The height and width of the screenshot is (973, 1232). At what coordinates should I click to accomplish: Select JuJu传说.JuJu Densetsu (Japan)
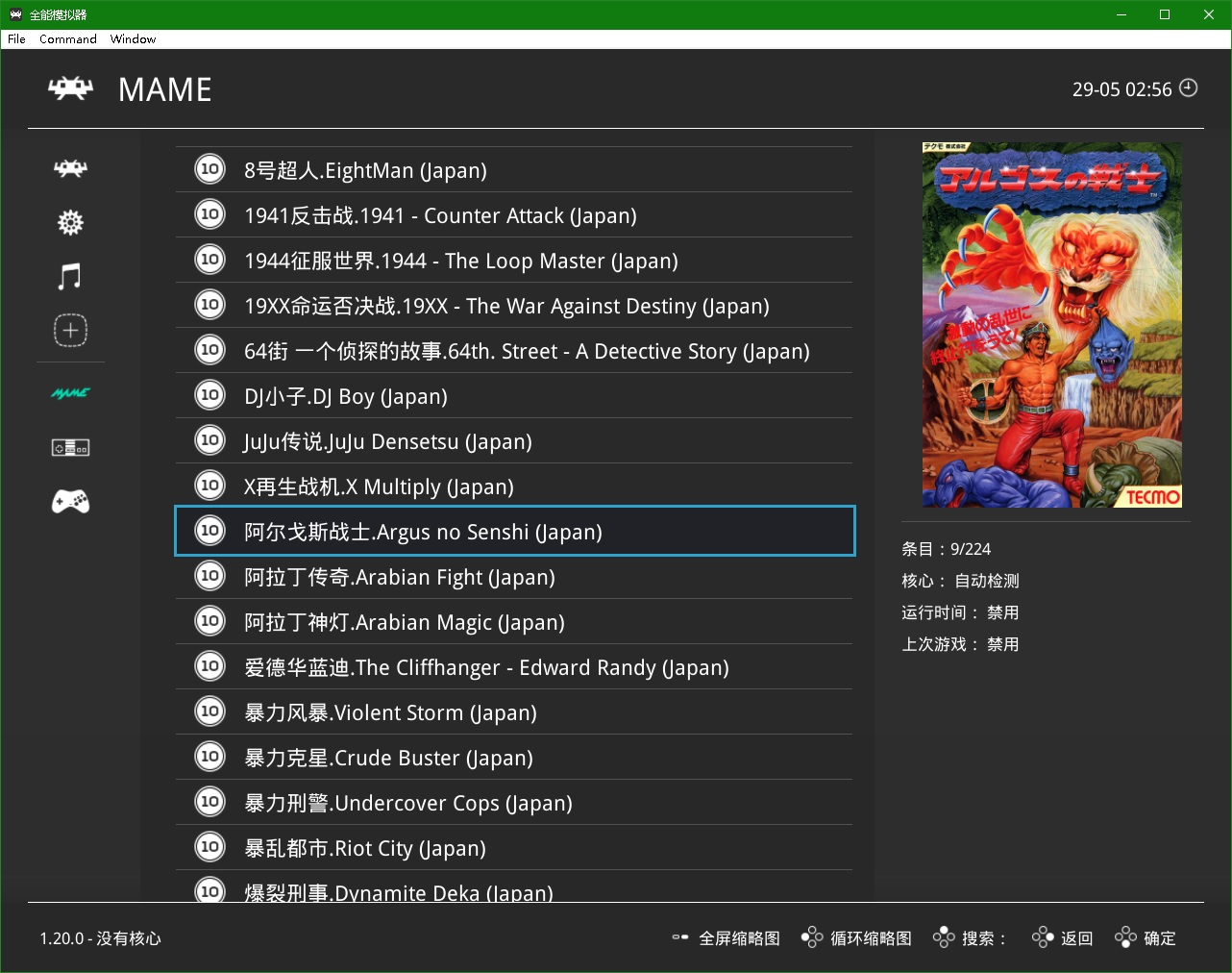click(x=514, y=440)
